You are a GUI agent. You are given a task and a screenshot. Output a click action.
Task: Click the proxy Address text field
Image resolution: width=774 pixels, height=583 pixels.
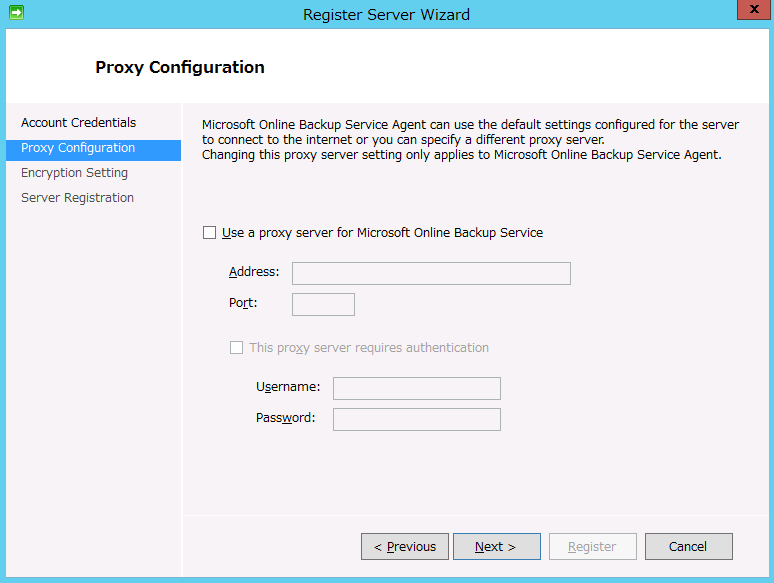(431, 273)
